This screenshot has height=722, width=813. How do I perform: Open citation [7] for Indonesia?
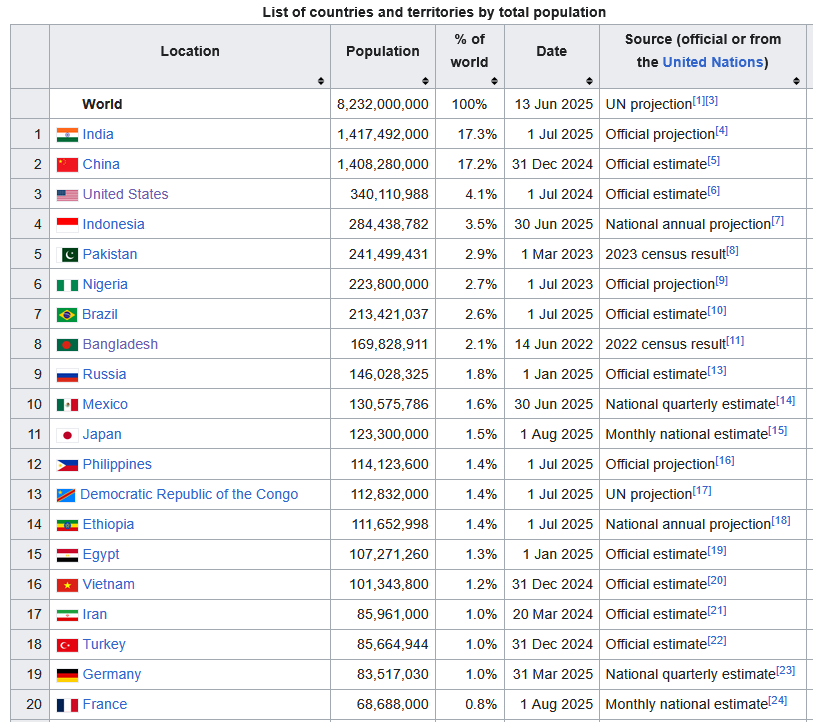click(x=778, y=221)
